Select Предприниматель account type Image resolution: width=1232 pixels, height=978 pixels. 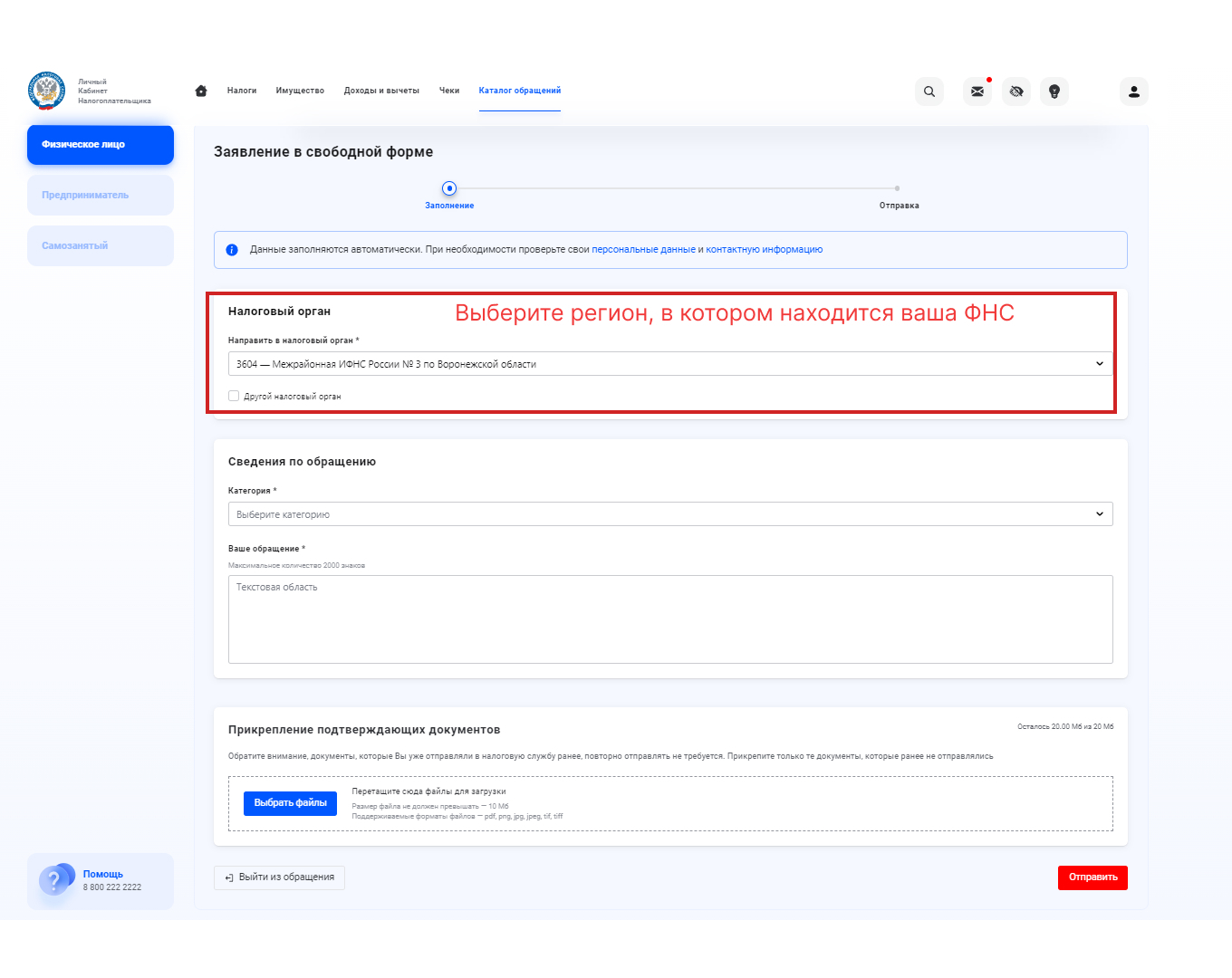click(x=101, y=196)
